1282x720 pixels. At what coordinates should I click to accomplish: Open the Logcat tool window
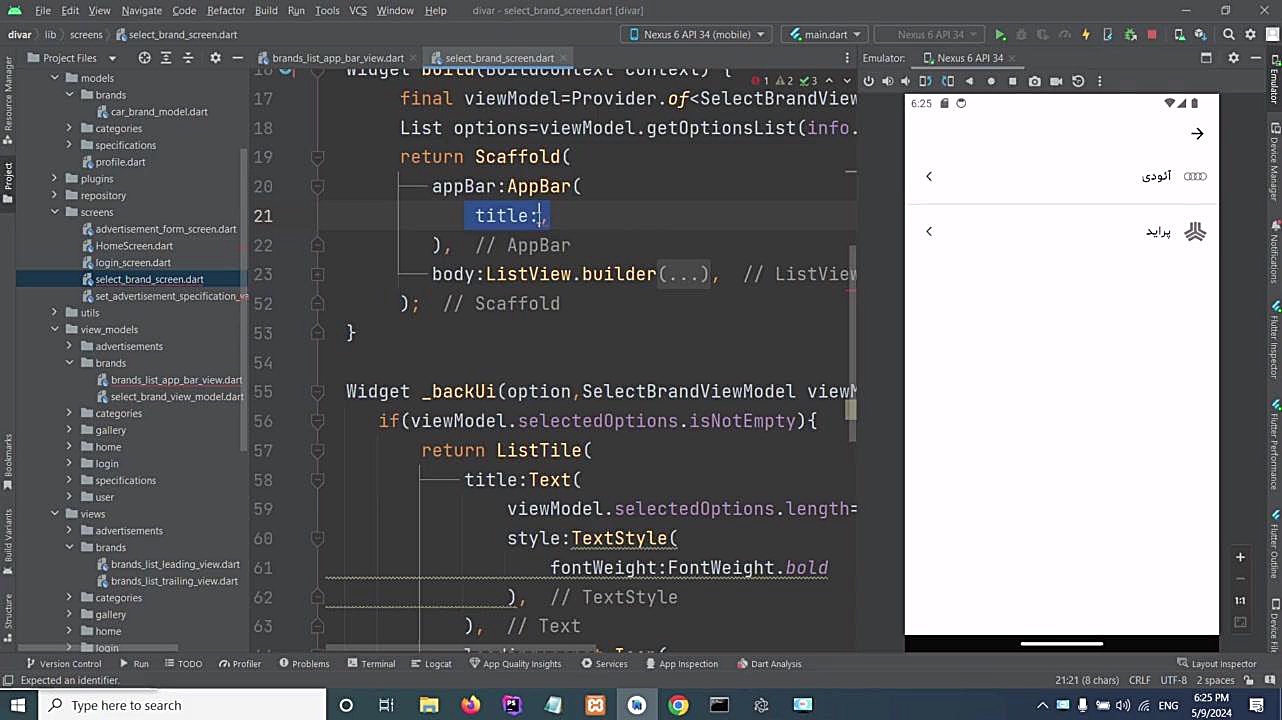pyautogui.click(x=431, y=664)
